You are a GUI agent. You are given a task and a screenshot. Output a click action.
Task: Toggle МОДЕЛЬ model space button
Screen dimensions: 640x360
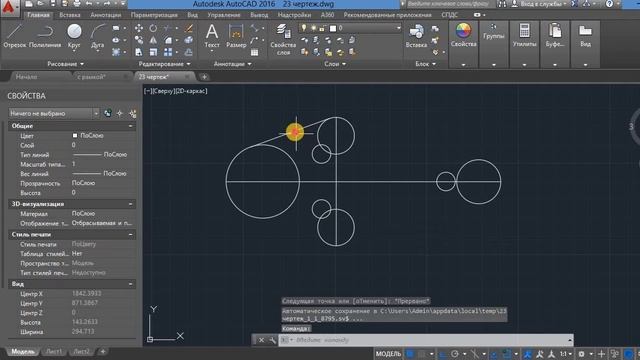pyautogui.click(x=388, y=354)
